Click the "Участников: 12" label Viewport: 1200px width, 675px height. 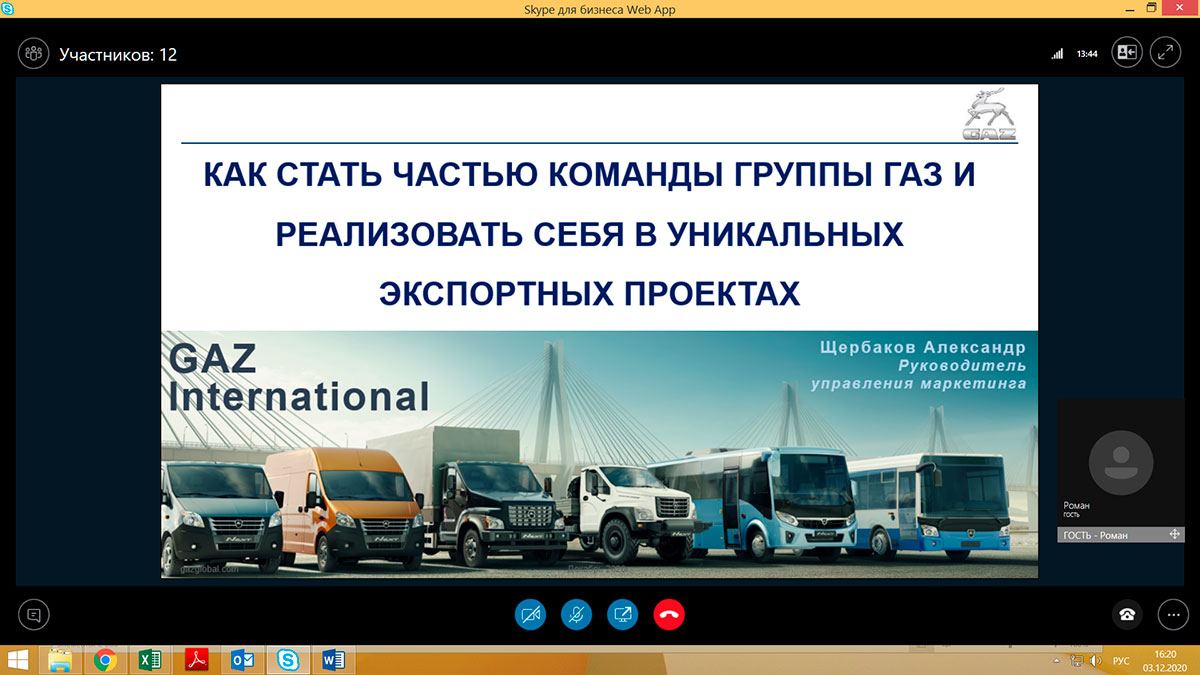tap(118, 55)
